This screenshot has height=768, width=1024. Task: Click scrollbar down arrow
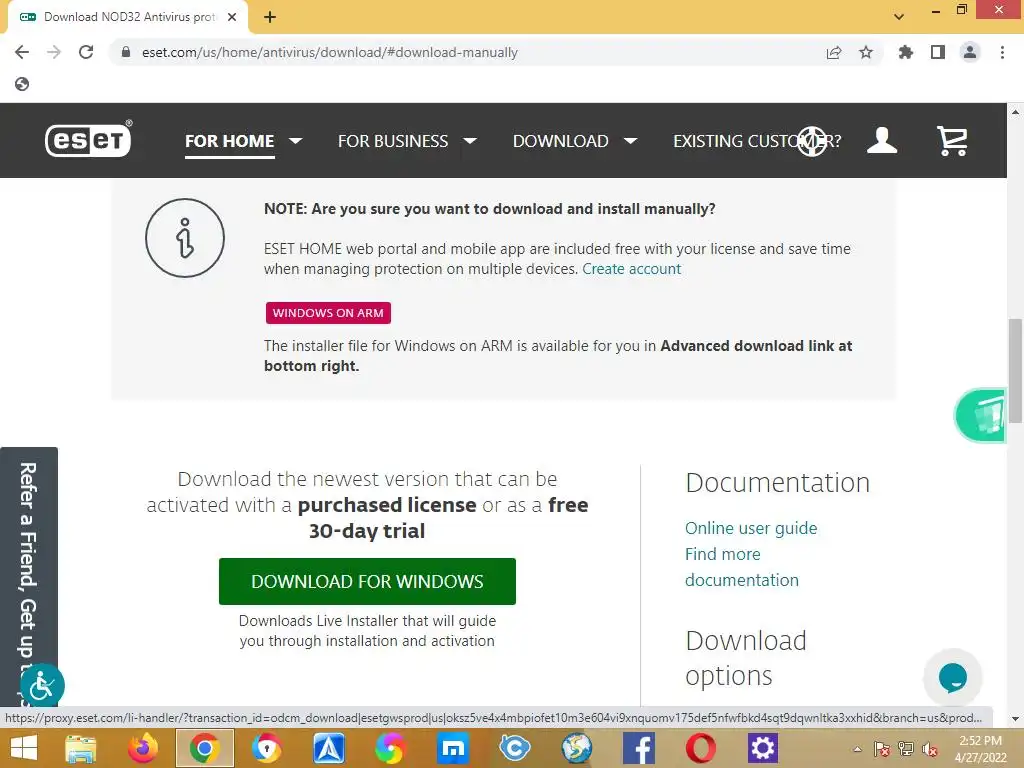1015,719
